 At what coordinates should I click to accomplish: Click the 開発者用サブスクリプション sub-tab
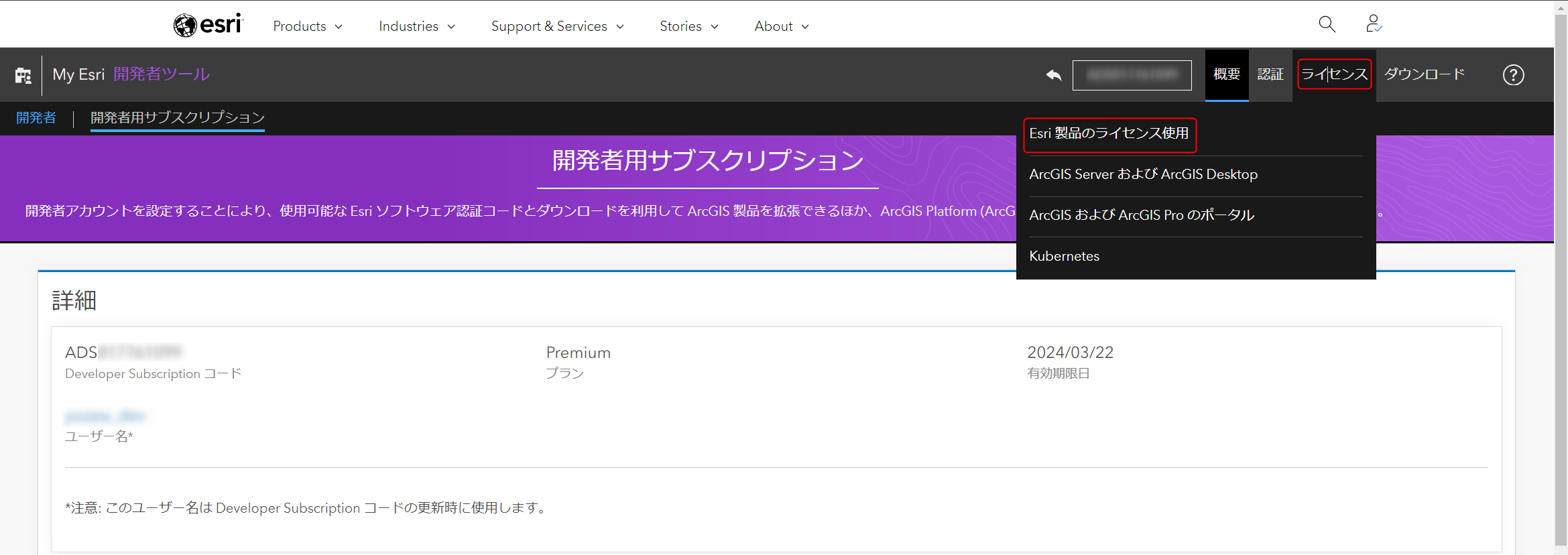(x=178, y=118)
